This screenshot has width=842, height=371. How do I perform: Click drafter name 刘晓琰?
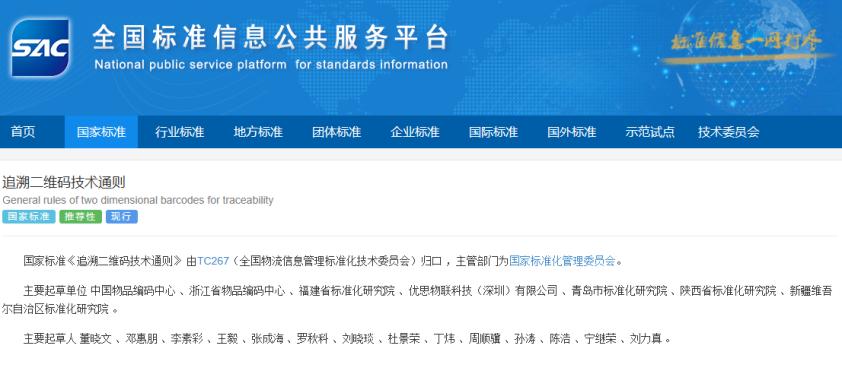tap(358, 339)
